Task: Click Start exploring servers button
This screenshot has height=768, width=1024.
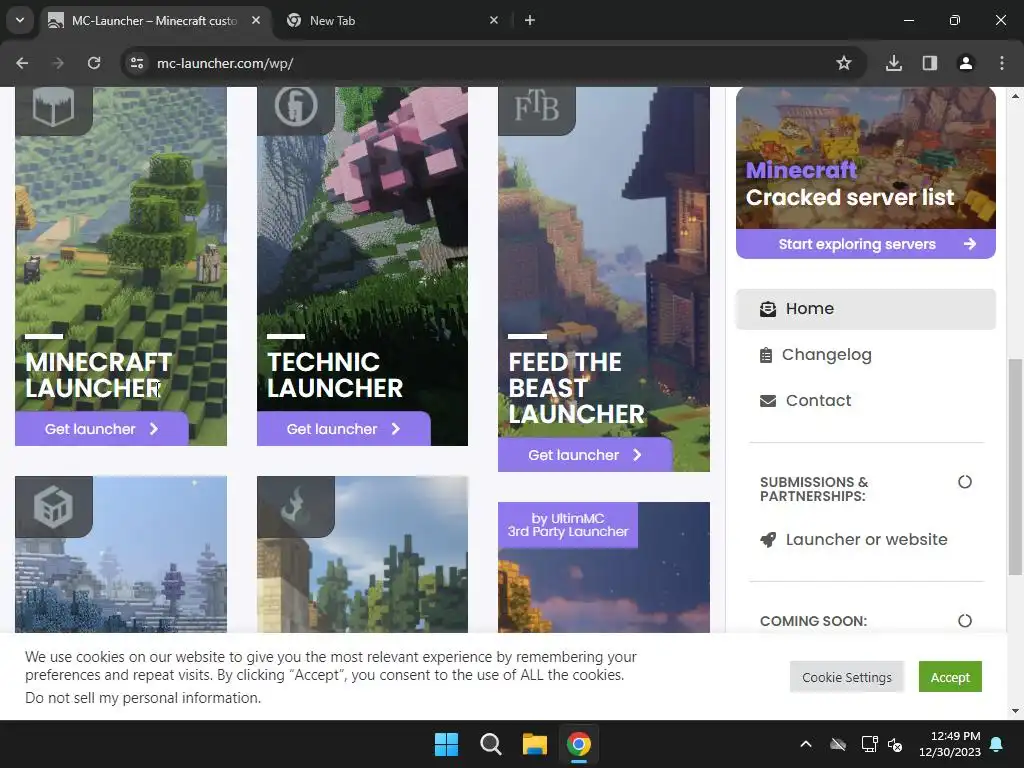Action: (x=865, y=244)
